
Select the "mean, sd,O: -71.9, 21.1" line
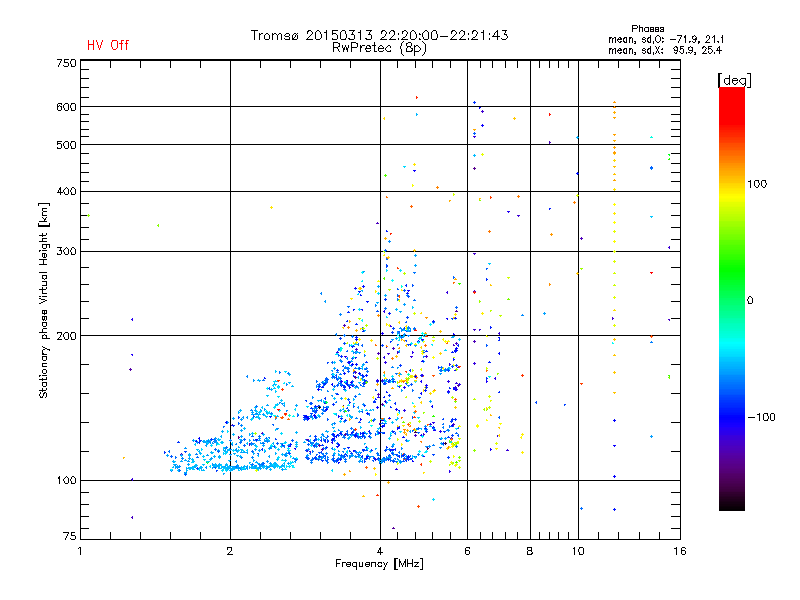tap(666, 39)
